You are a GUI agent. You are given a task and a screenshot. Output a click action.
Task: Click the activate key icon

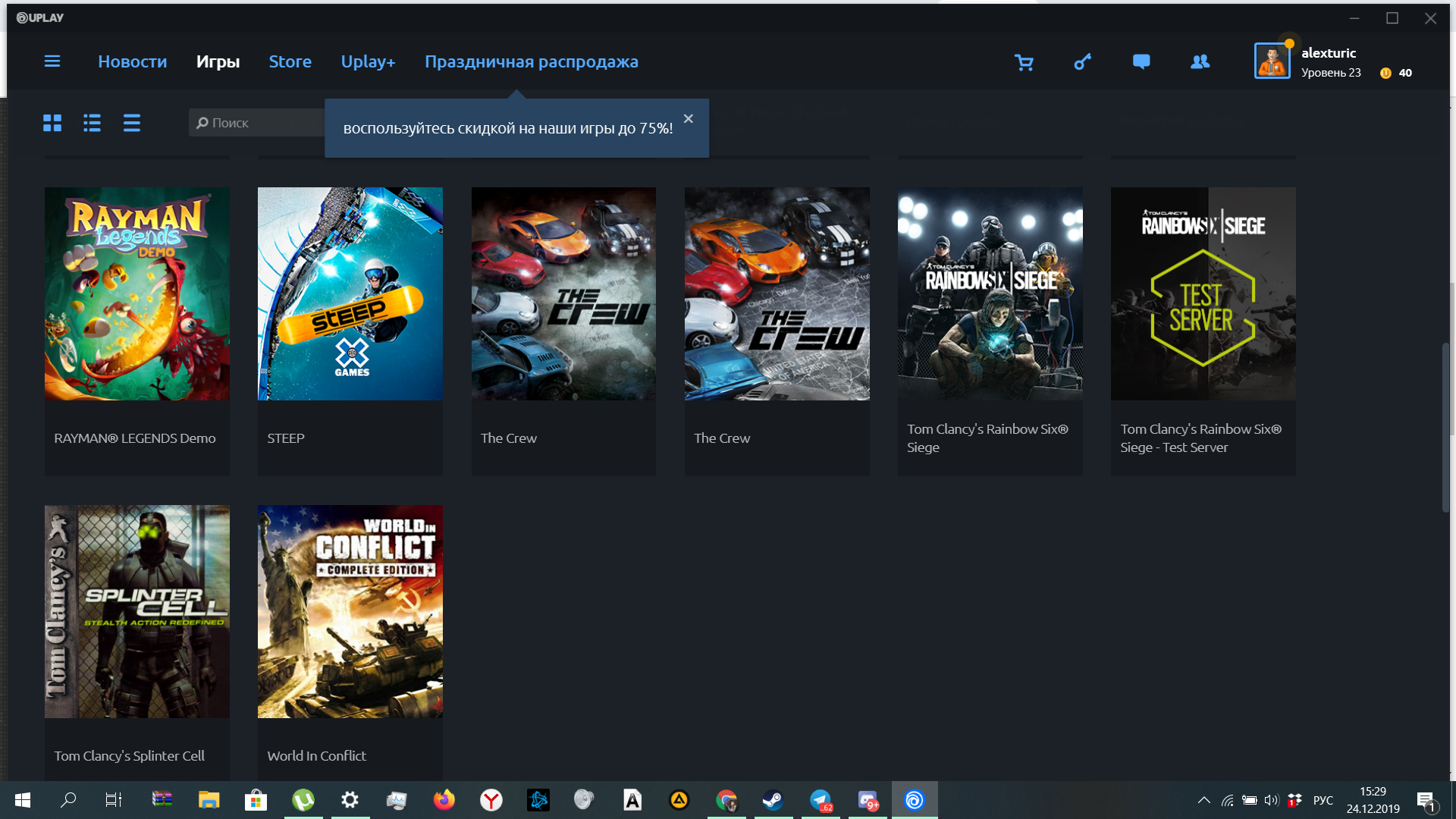(x=1083, y=62)
